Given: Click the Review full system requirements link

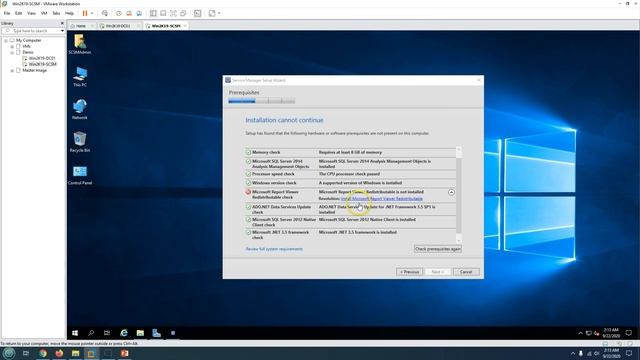Looking at the screenshot, I should [x=274, y=249].
